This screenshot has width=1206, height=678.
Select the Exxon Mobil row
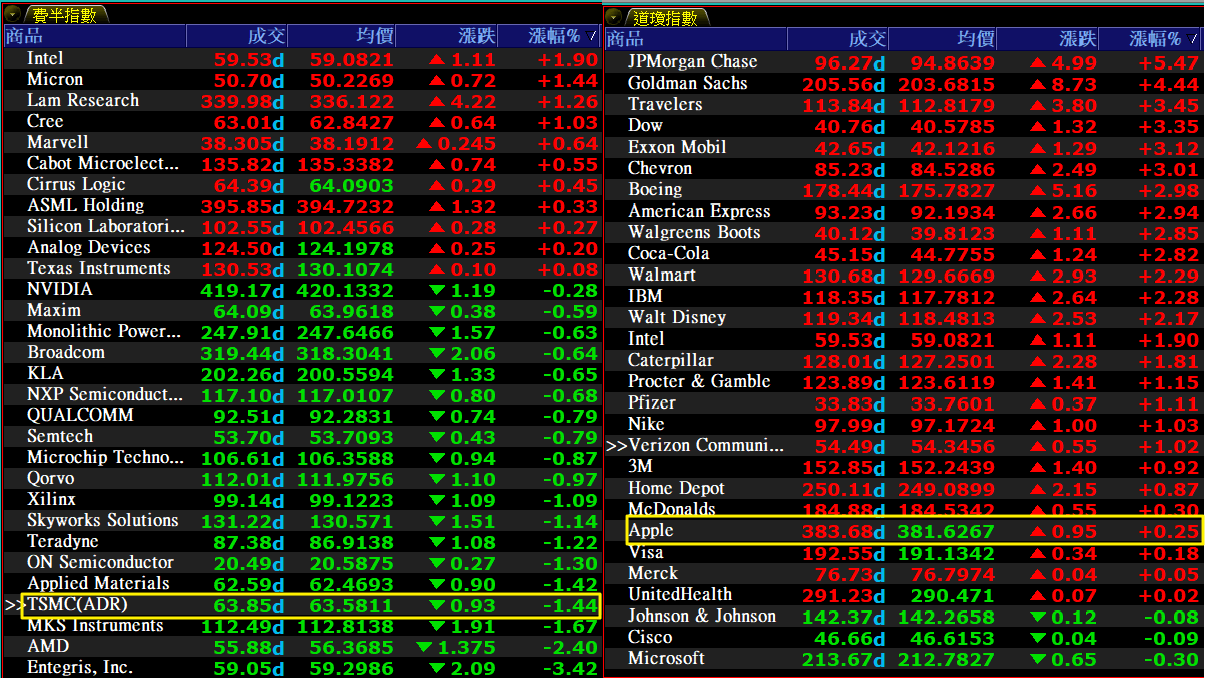pos(903,148)
